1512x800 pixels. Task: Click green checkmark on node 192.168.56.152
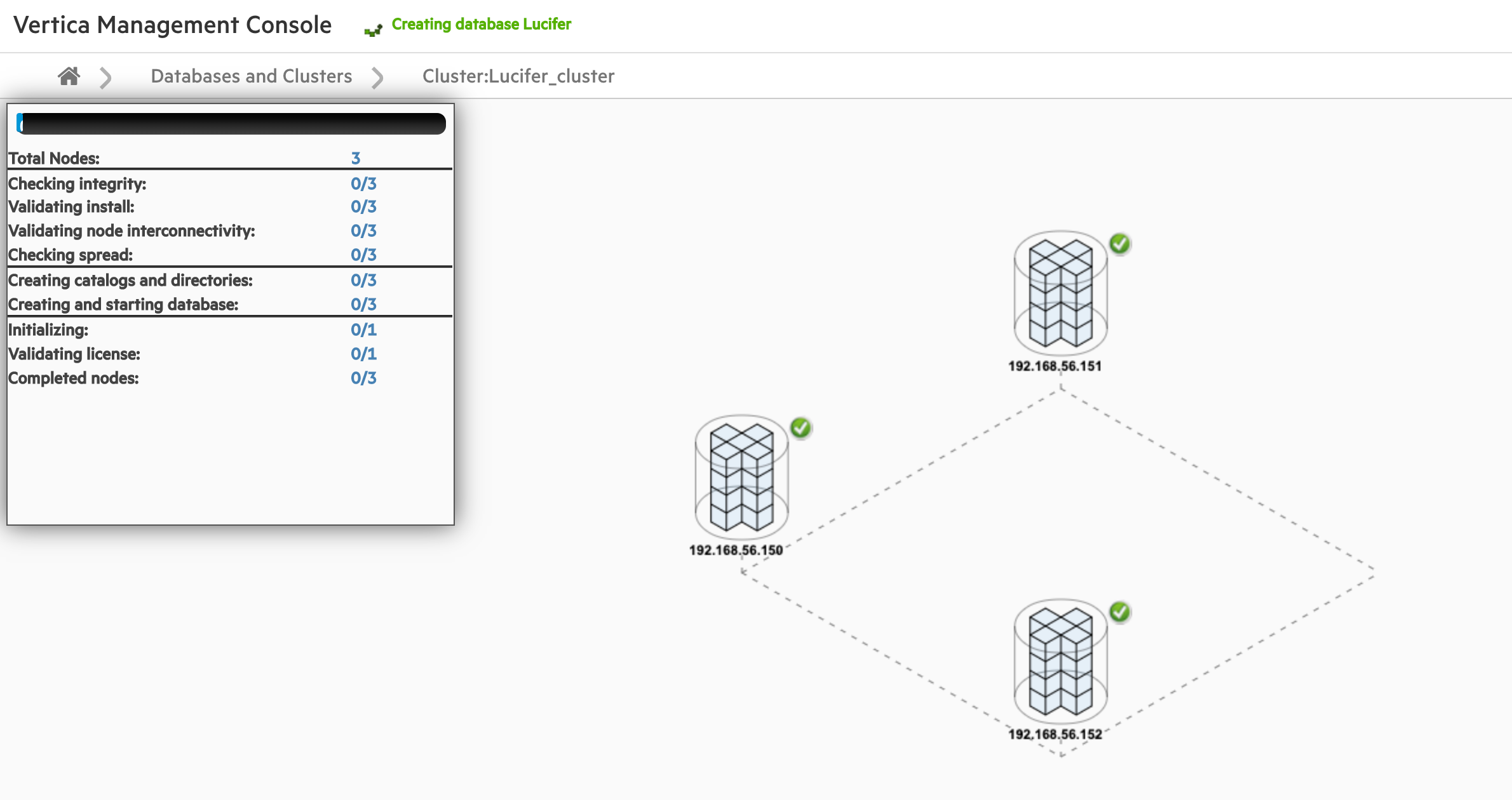pos(1119,612)
